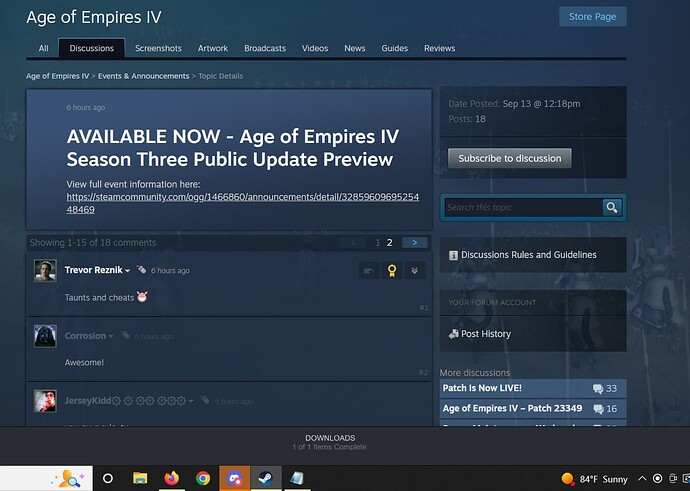The image size is (690, 491).
Task: Click the reply arrow icon on Trevor Reznik's comment
Action: pyautogui.click(x=369, y=271)
